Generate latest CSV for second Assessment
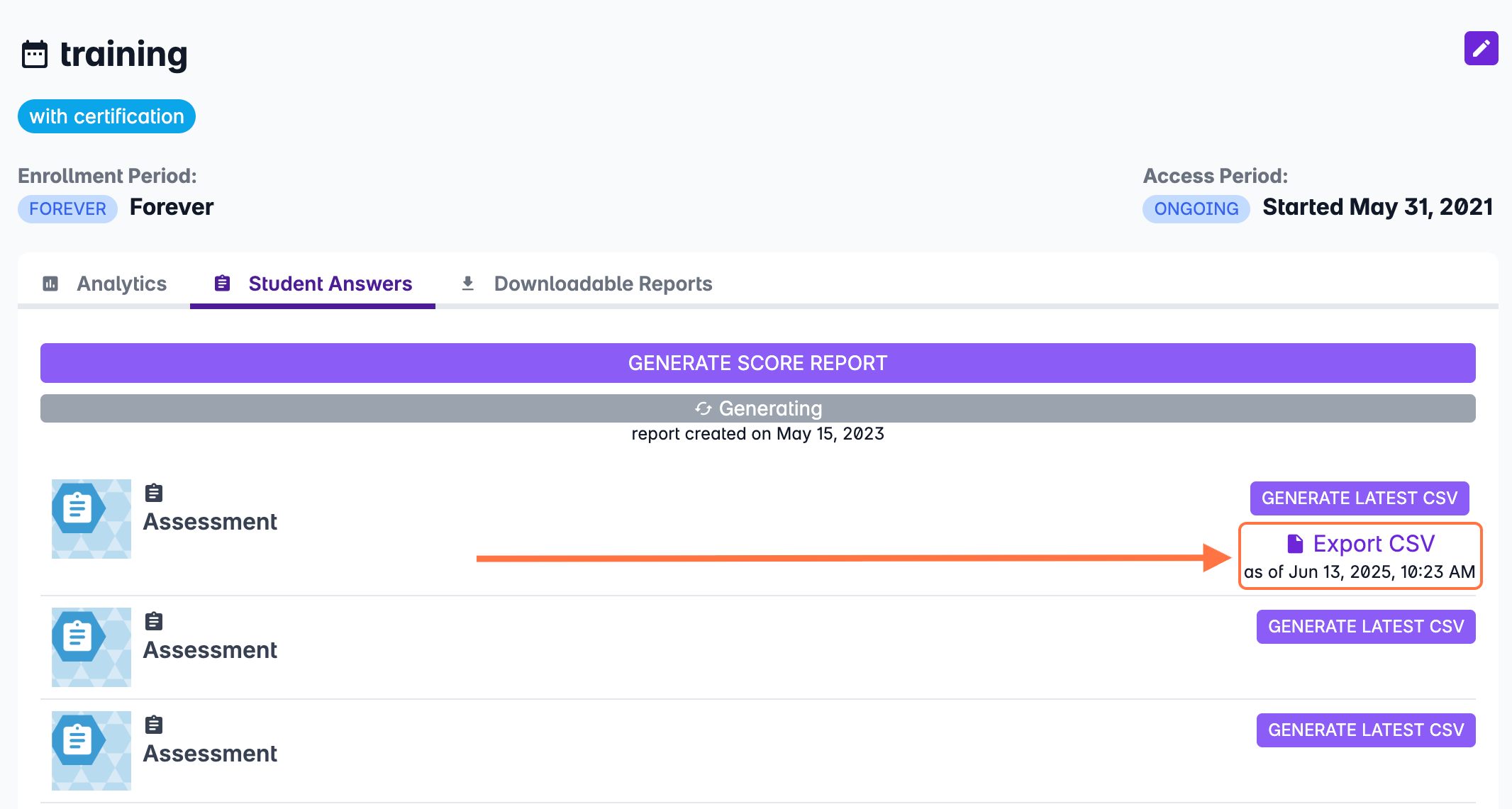 (x=1365, y=627)
